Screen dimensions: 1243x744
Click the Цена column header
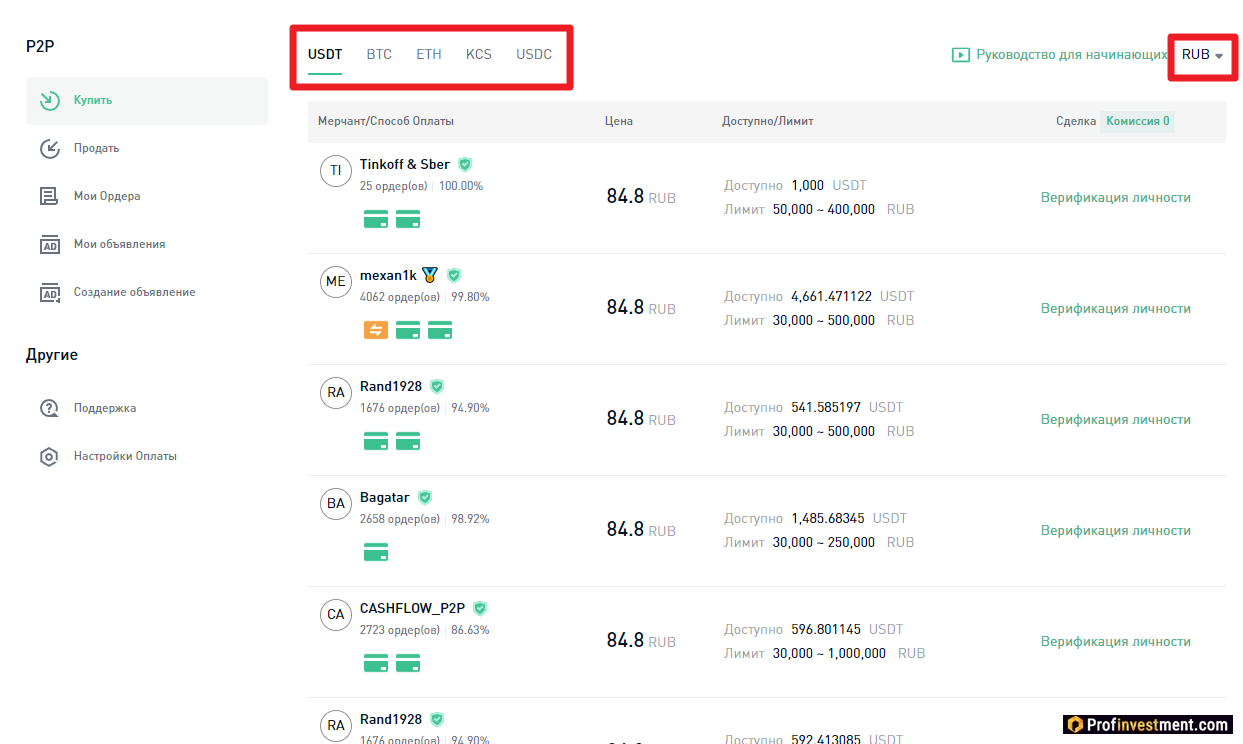(619, 121)
